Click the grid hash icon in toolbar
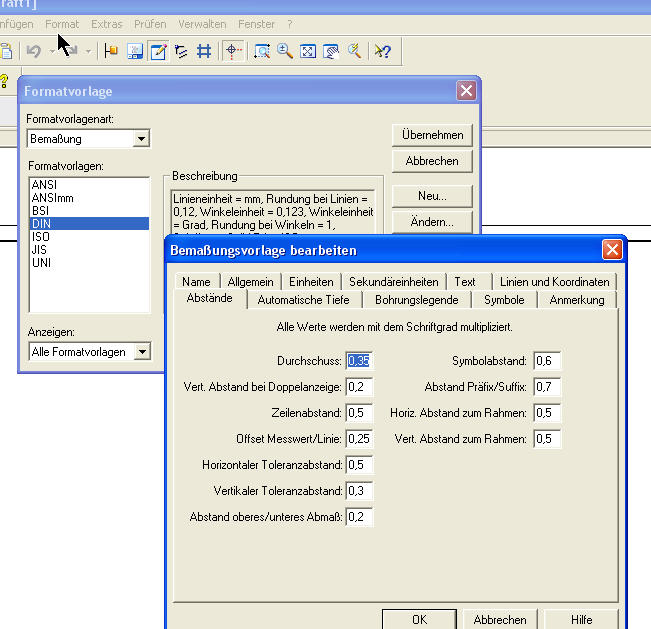This screenshot has width=651, height=629. [204, 51]
